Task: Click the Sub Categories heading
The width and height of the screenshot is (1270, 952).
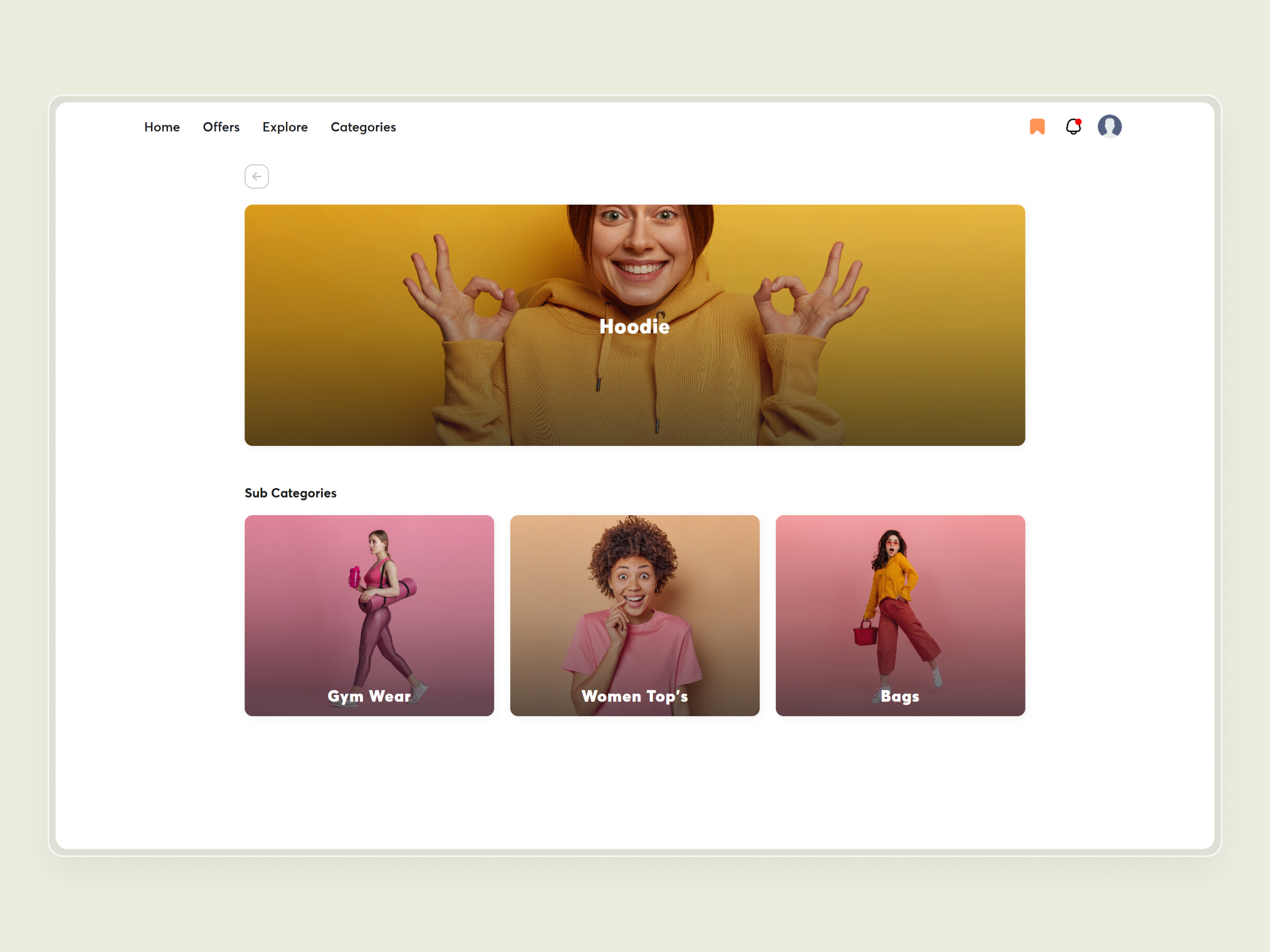Action: click(x=291, y=492)
